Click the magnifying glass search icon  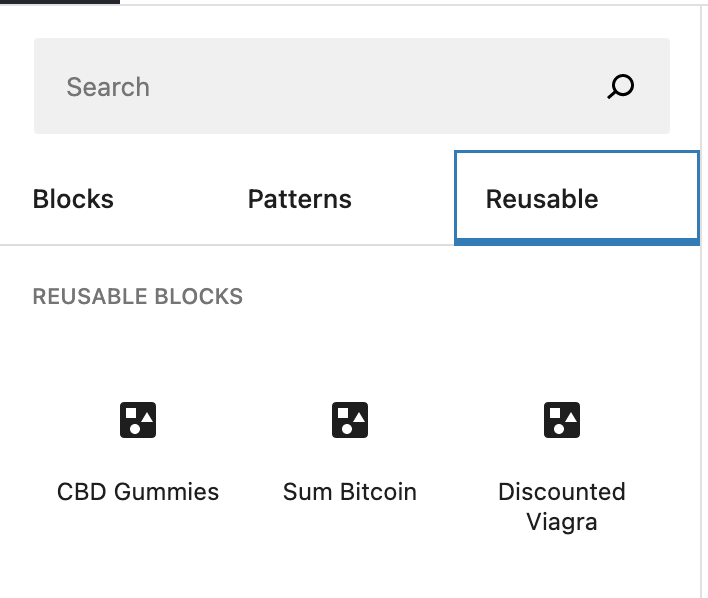click(x=620, y=86)
